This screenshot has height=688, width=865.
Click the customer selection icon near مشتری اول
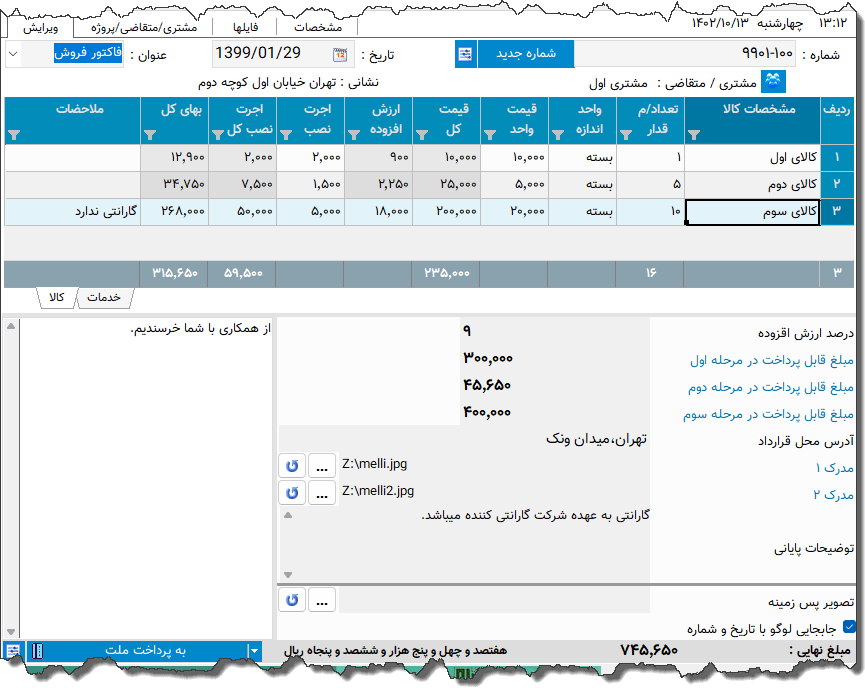tap(774, 82)
